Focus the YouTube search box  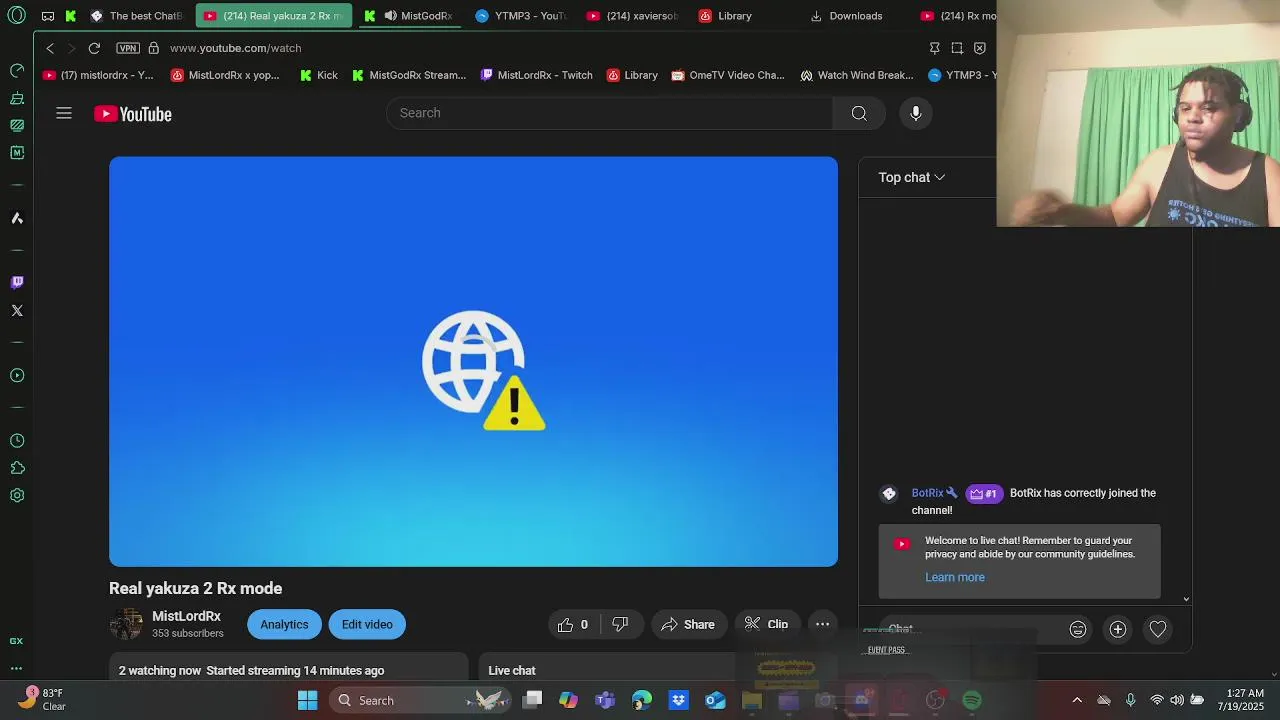point(610,113)
